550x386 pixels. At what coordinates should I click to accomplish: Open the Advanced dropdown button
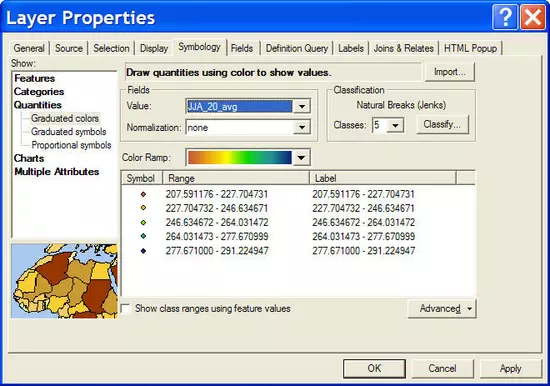click(x=442, y=309)
